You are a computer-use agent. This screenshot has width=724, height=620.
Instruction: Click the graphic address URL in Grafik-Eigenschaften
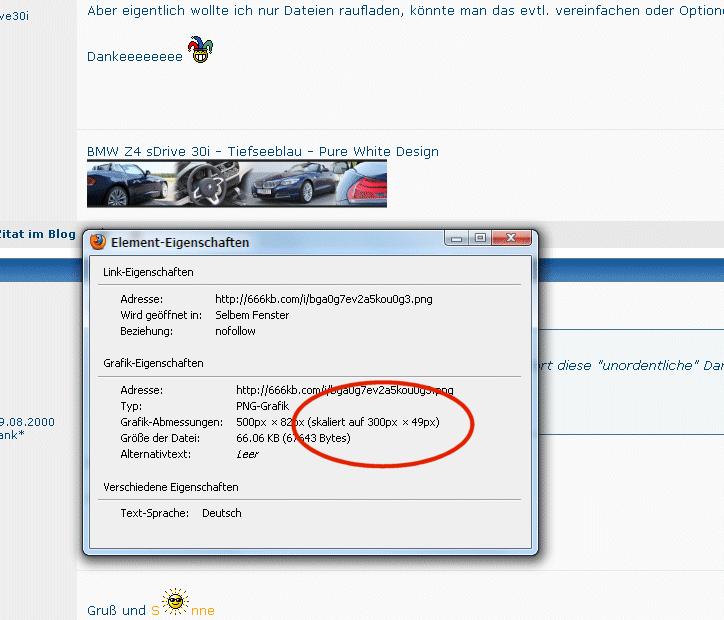coord(344,390)
